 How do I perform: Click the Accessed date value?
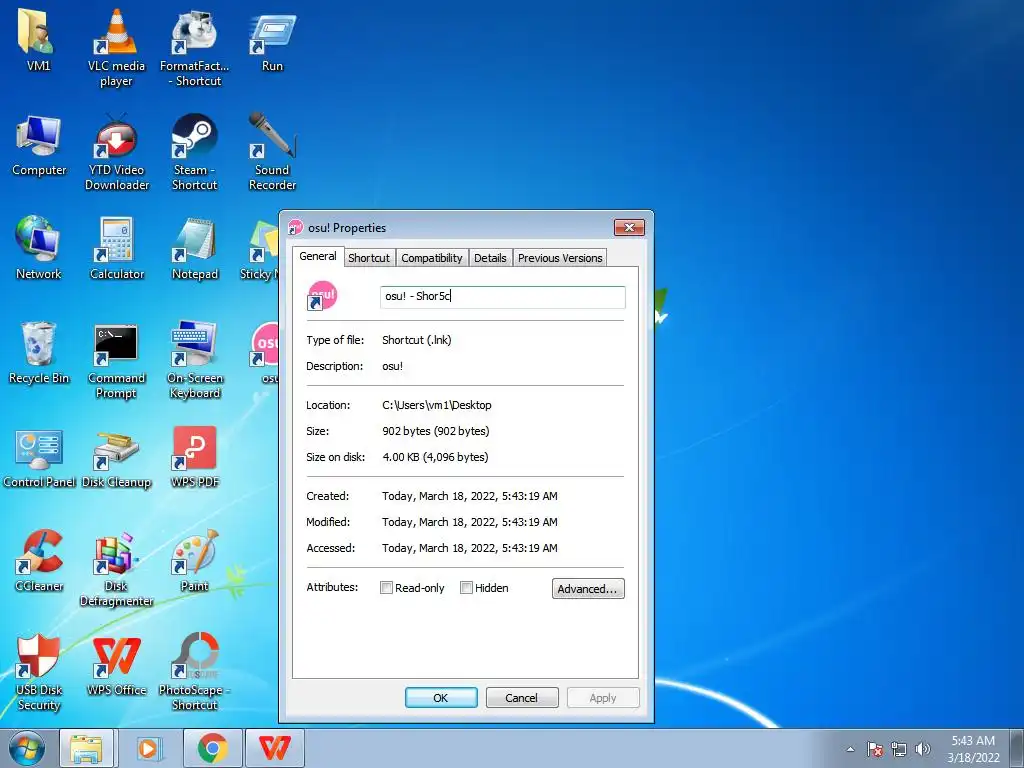click(x=470, y=549)
